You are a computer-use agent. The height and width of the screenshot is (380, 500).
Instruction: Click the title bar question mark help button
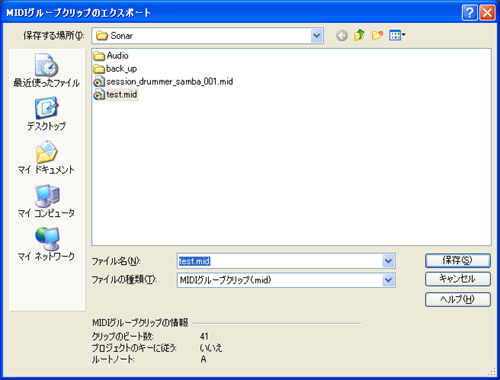pyautogui.click(x=470, y=13)
